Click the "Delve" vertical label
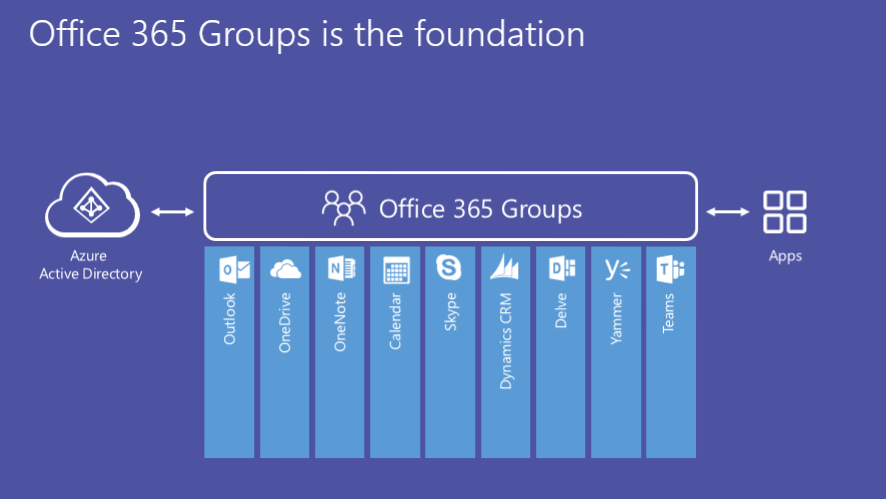This screenshot has width=886, height=499. [x=561, y=310]
